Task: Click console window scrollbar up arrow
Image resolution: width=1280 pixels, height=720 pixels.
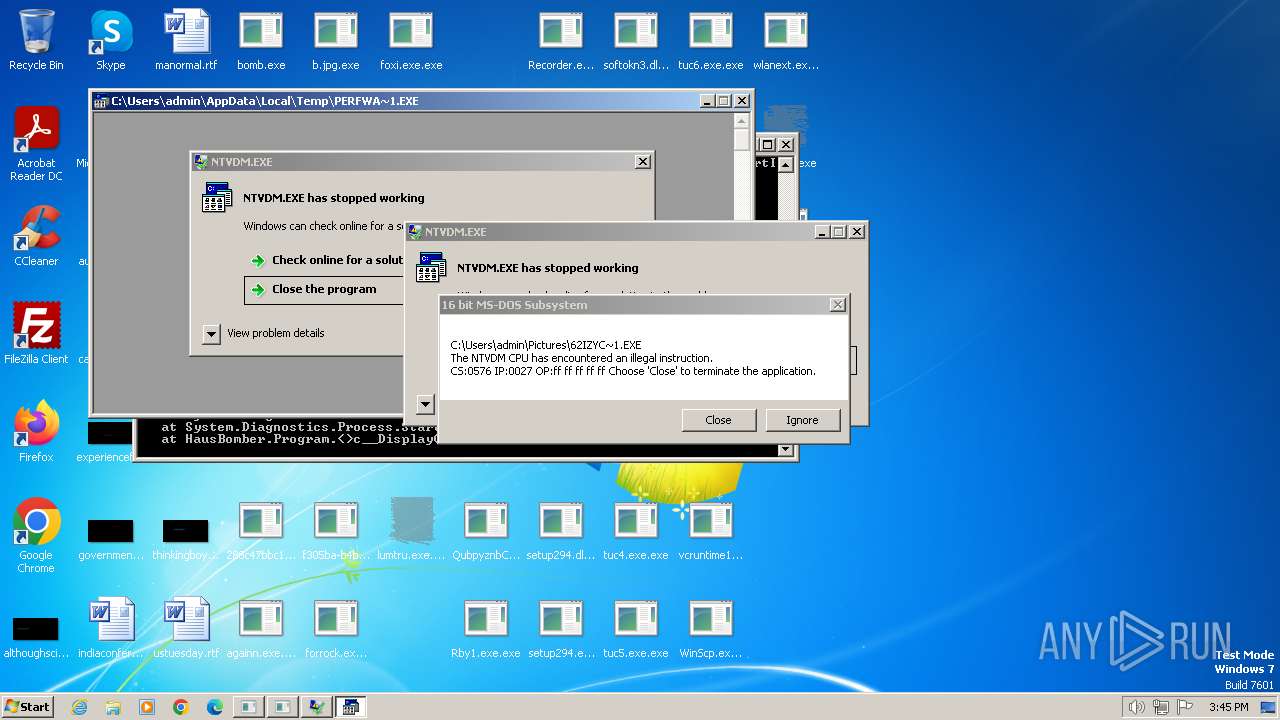Action: click(786, 165)
